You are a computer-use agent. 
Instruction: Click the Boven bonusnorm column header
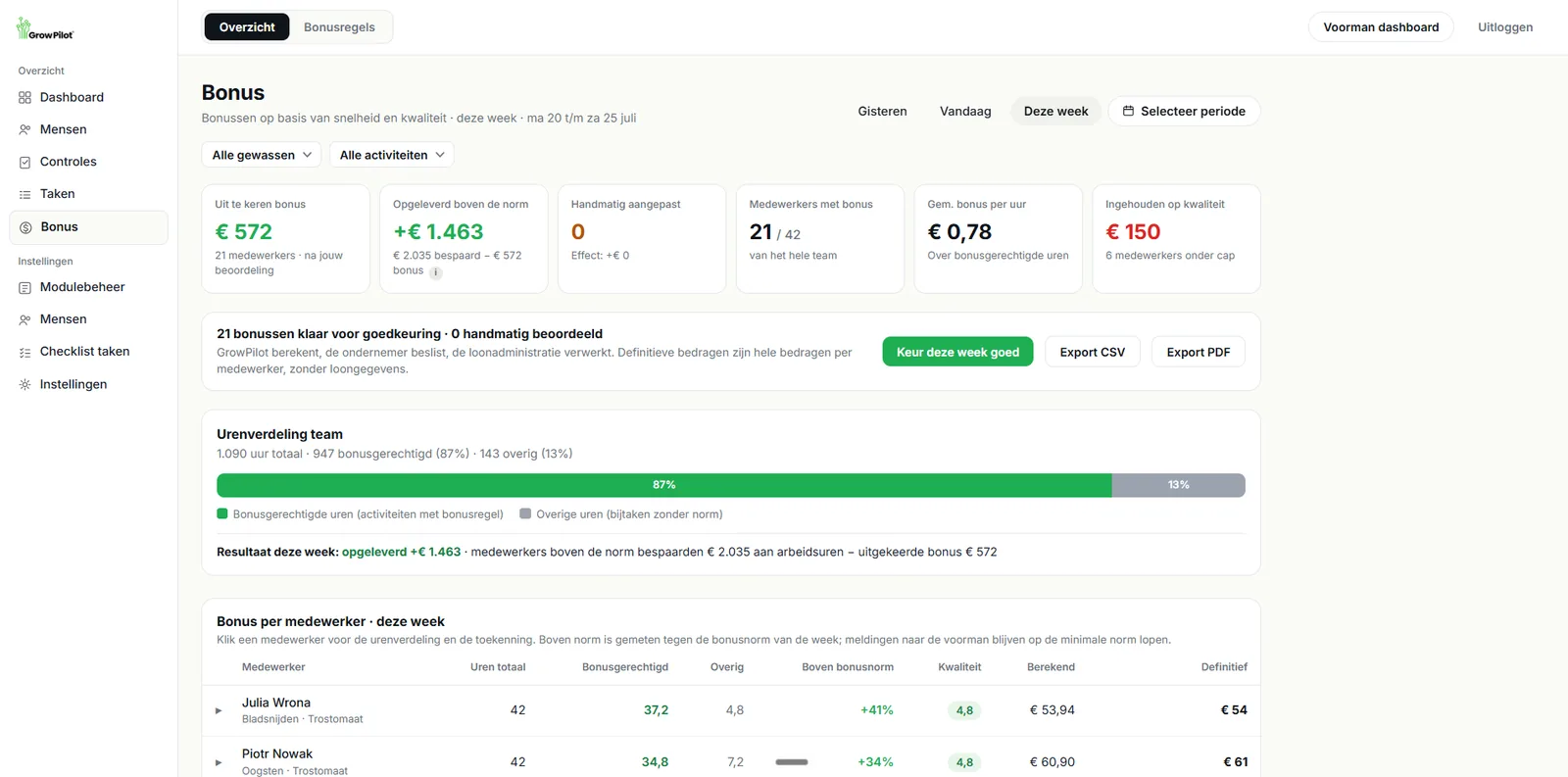point(848,667)
